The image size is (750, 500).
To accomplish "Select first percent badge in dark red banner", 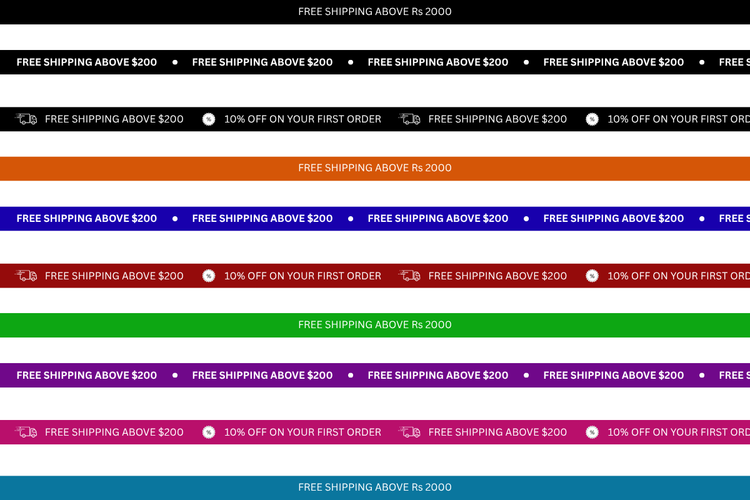I will [209, 276].
